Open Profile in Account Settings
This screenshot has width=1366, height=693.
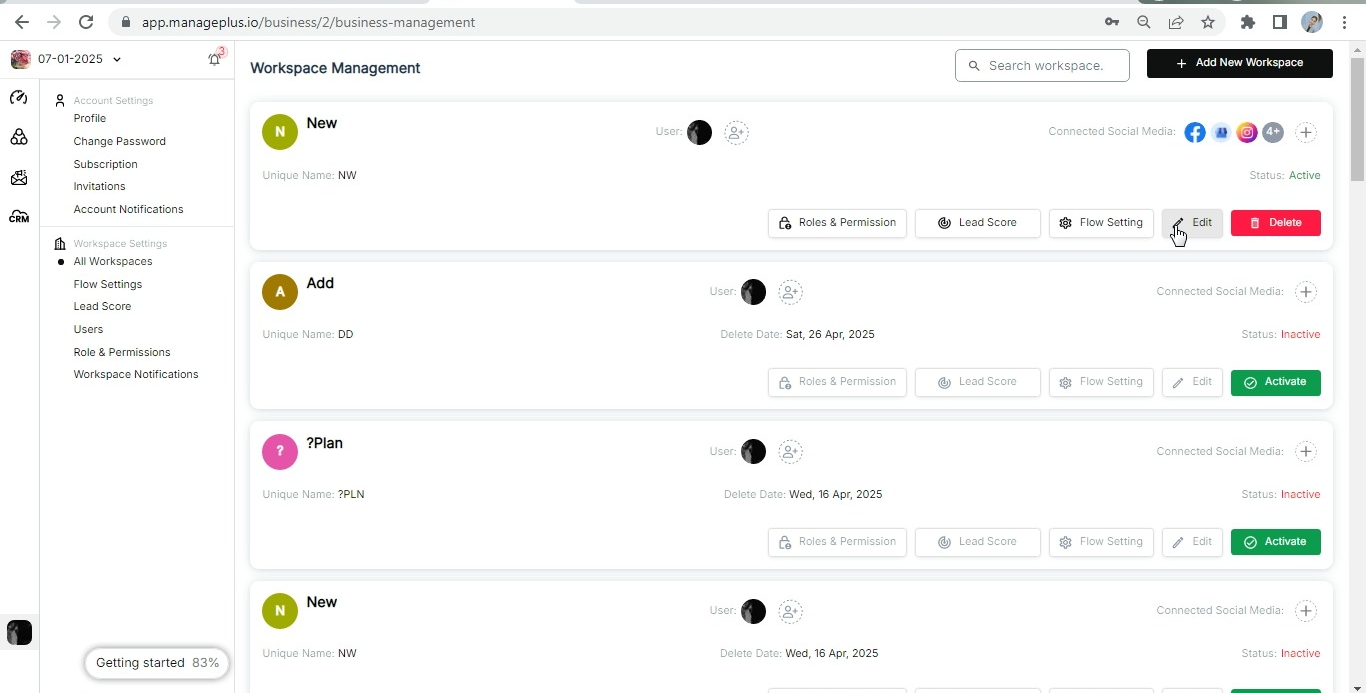point(90,118)
